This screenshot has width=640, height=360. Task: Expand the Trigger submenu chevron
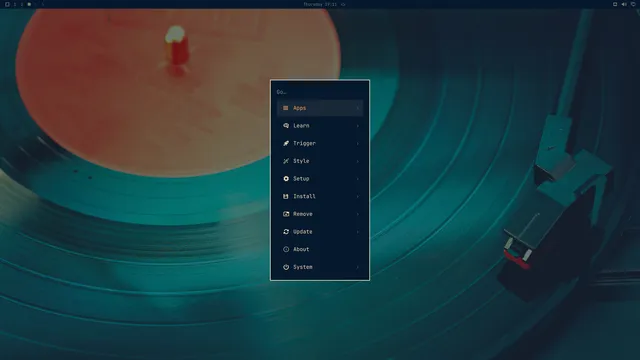coord(358,143)
